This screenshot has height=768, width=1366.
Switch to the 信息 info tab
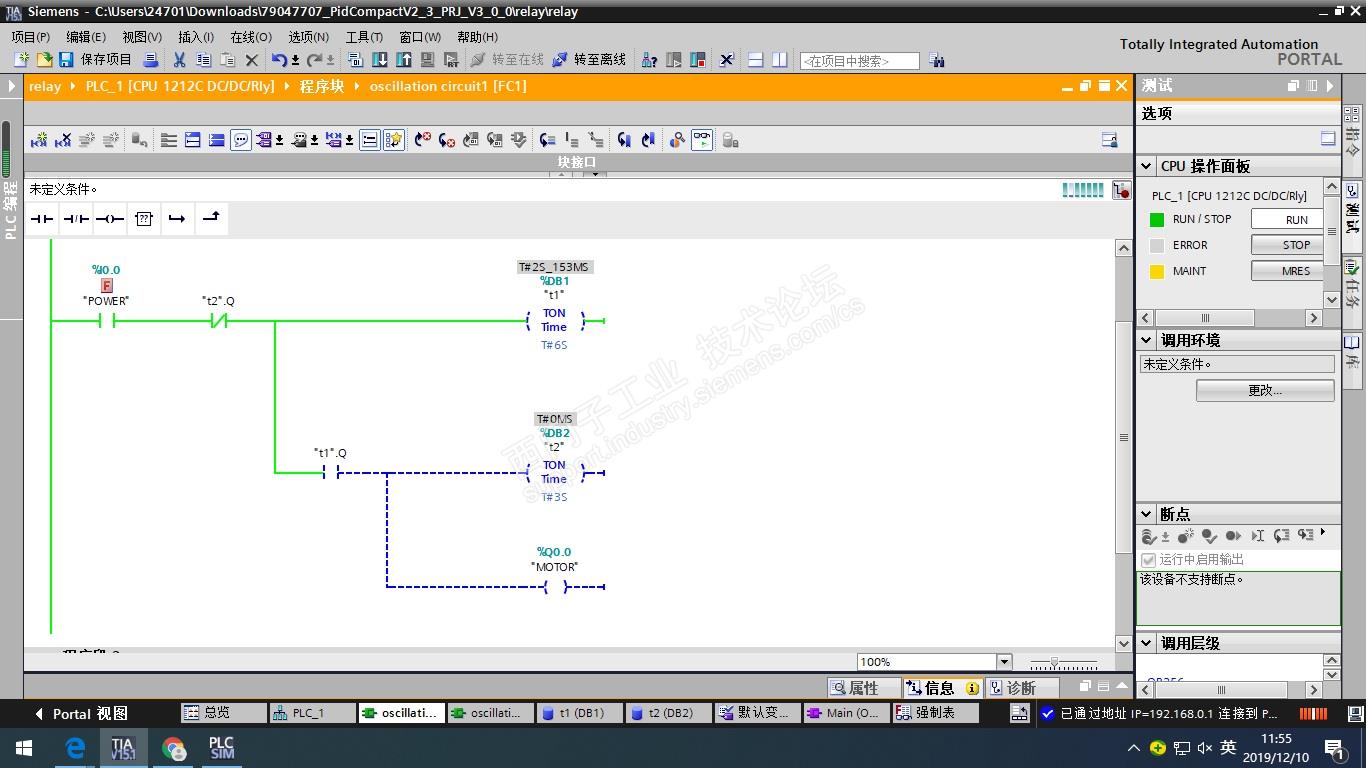coord(942,688)
